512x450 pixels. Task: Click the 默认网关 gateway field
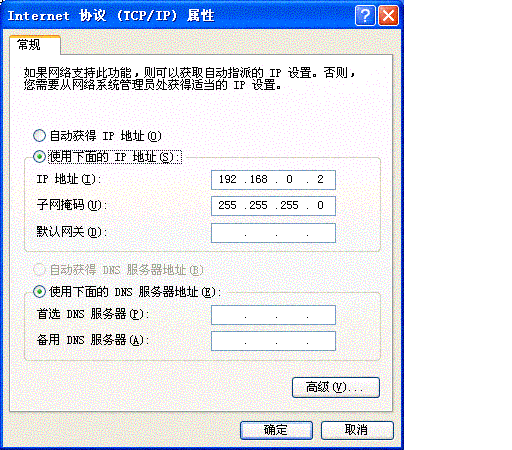tap(273, 233)
